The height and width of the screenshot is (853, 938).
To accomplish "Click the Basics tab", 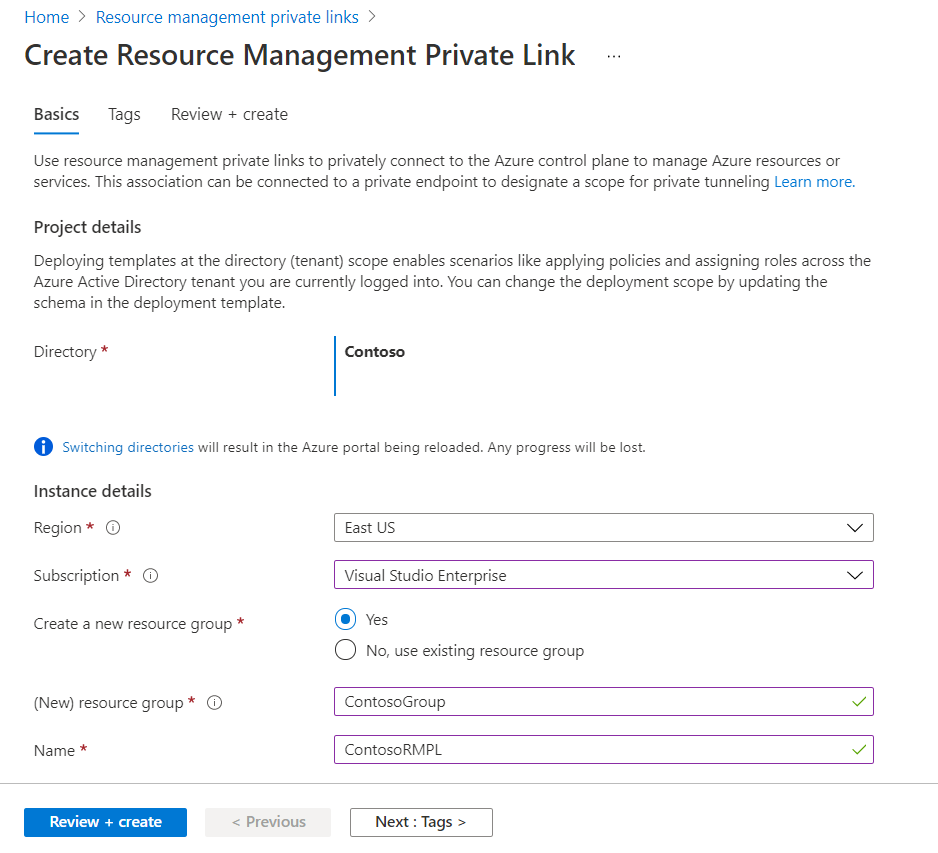I will (x=56, y=114).
